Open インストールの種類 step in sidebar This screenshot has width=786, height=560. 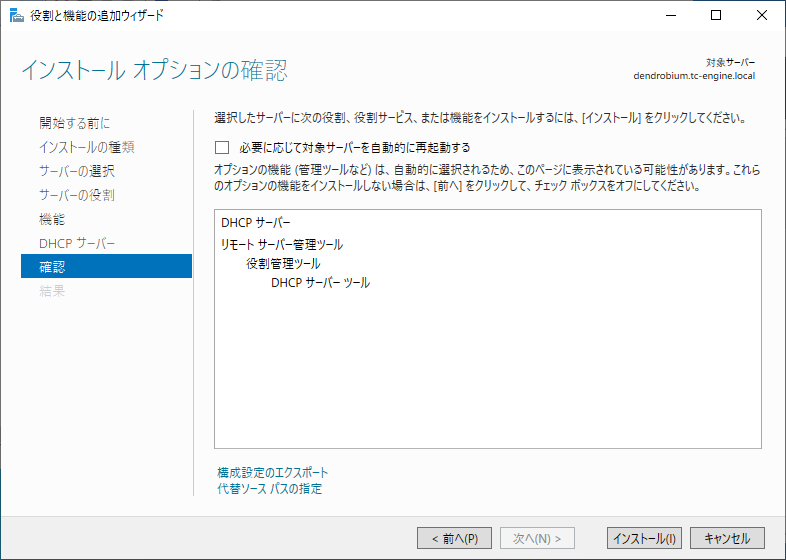point(87,147)
